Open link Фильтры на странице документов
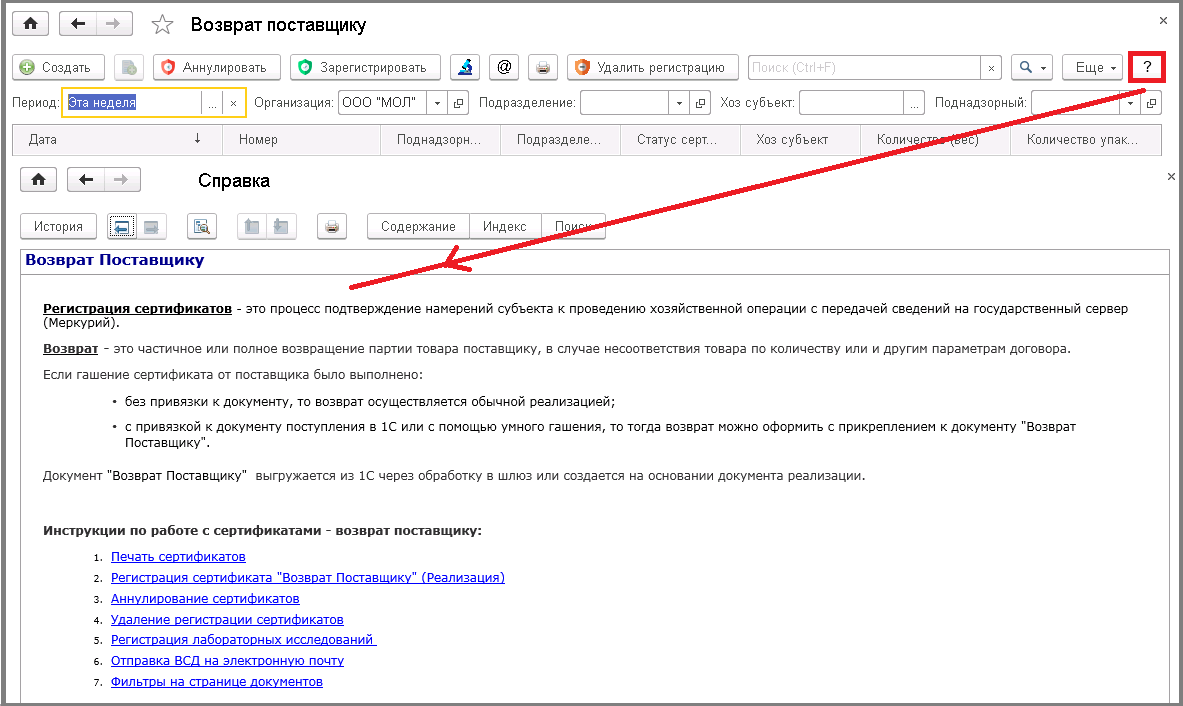1183x706 pixels. click(x=217, y=682)
